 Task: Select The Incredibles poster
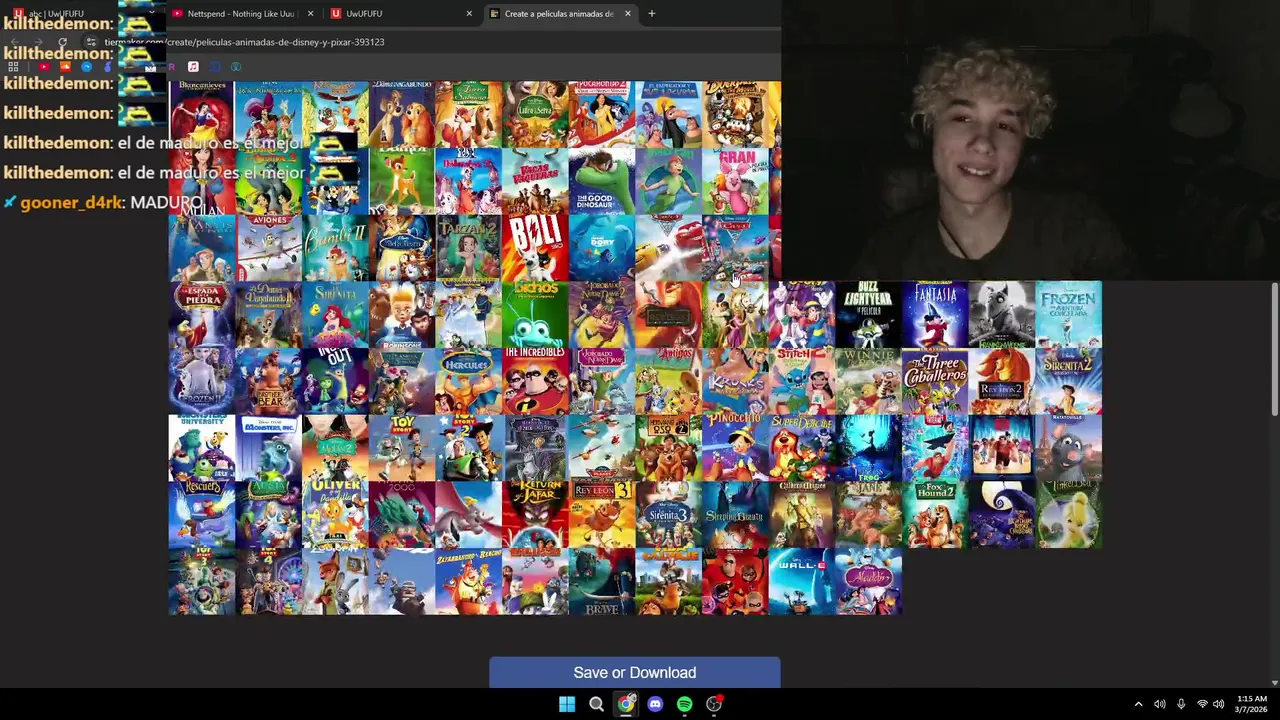[x=535, y=382]
